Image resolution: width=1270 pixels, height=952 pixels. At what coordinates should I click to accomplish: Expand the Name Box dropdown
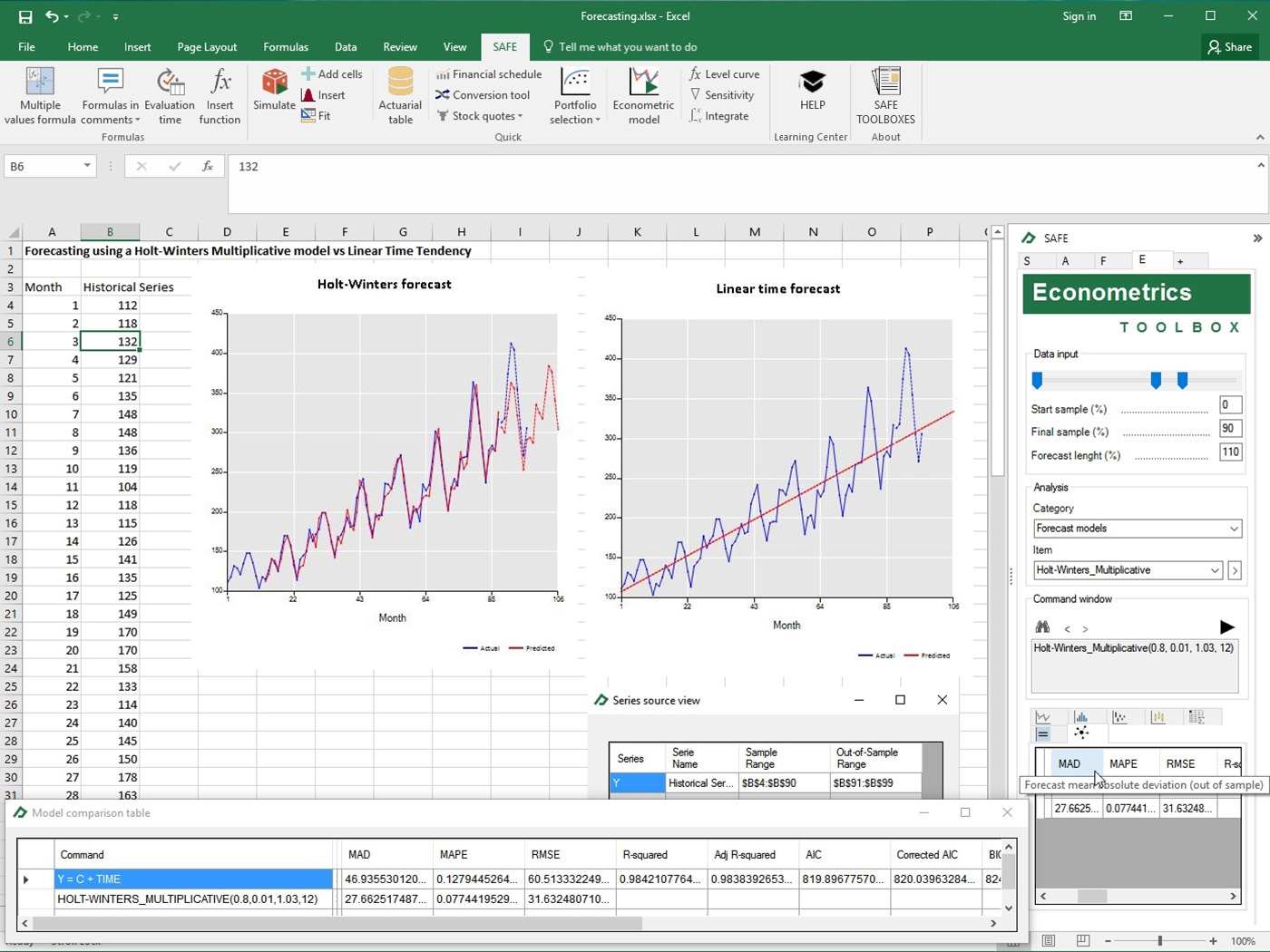87,167
